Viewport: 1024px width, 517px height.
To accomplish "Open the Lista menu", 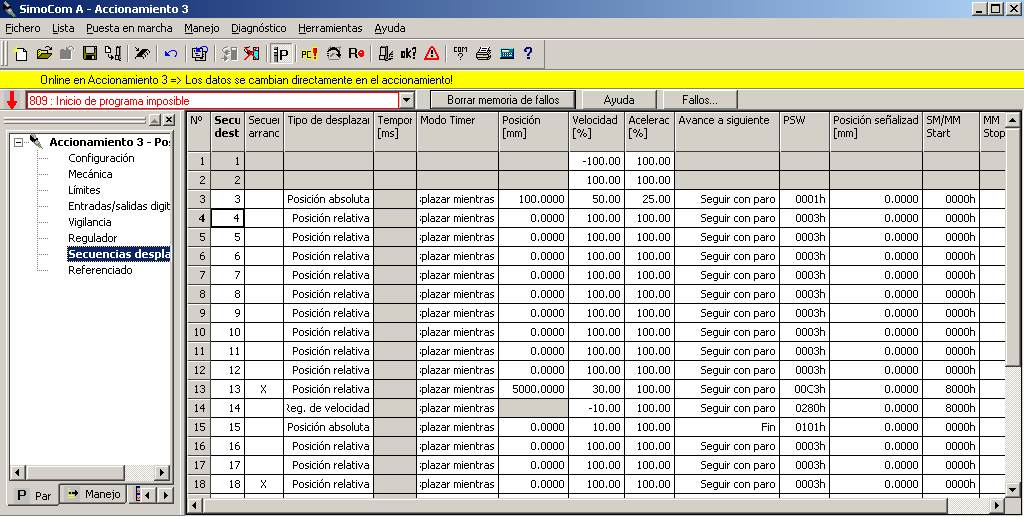I will (x=63, y=28).
